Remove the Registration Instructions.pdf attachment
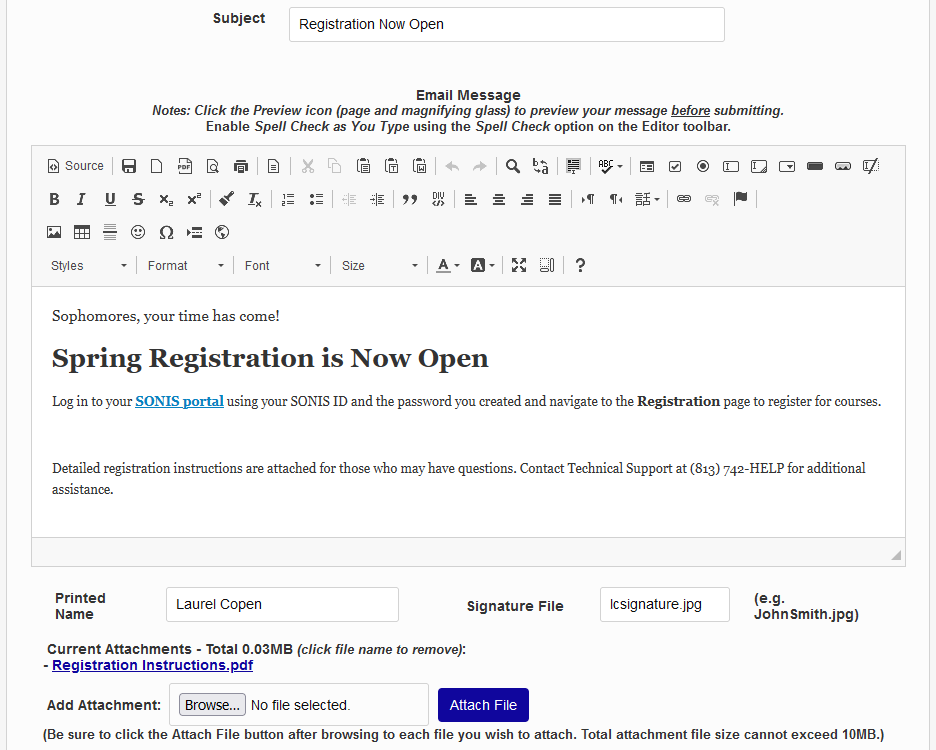The height and width of the screenshot is (750, 936). pyautogui.click(x=152, y=665)
